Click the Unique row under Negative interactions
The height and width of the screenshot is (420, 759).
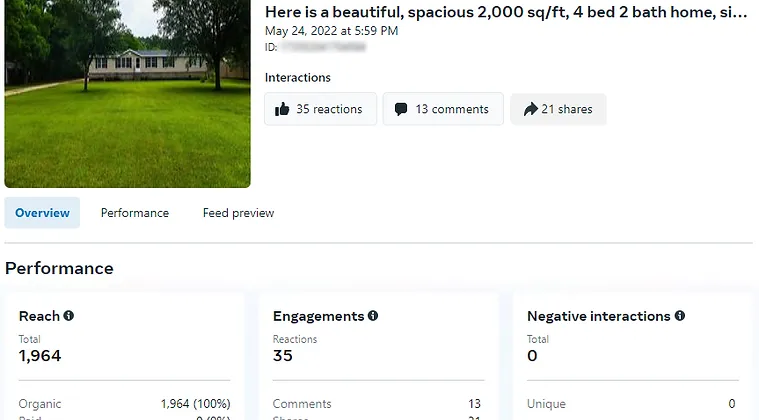[546, 404]
